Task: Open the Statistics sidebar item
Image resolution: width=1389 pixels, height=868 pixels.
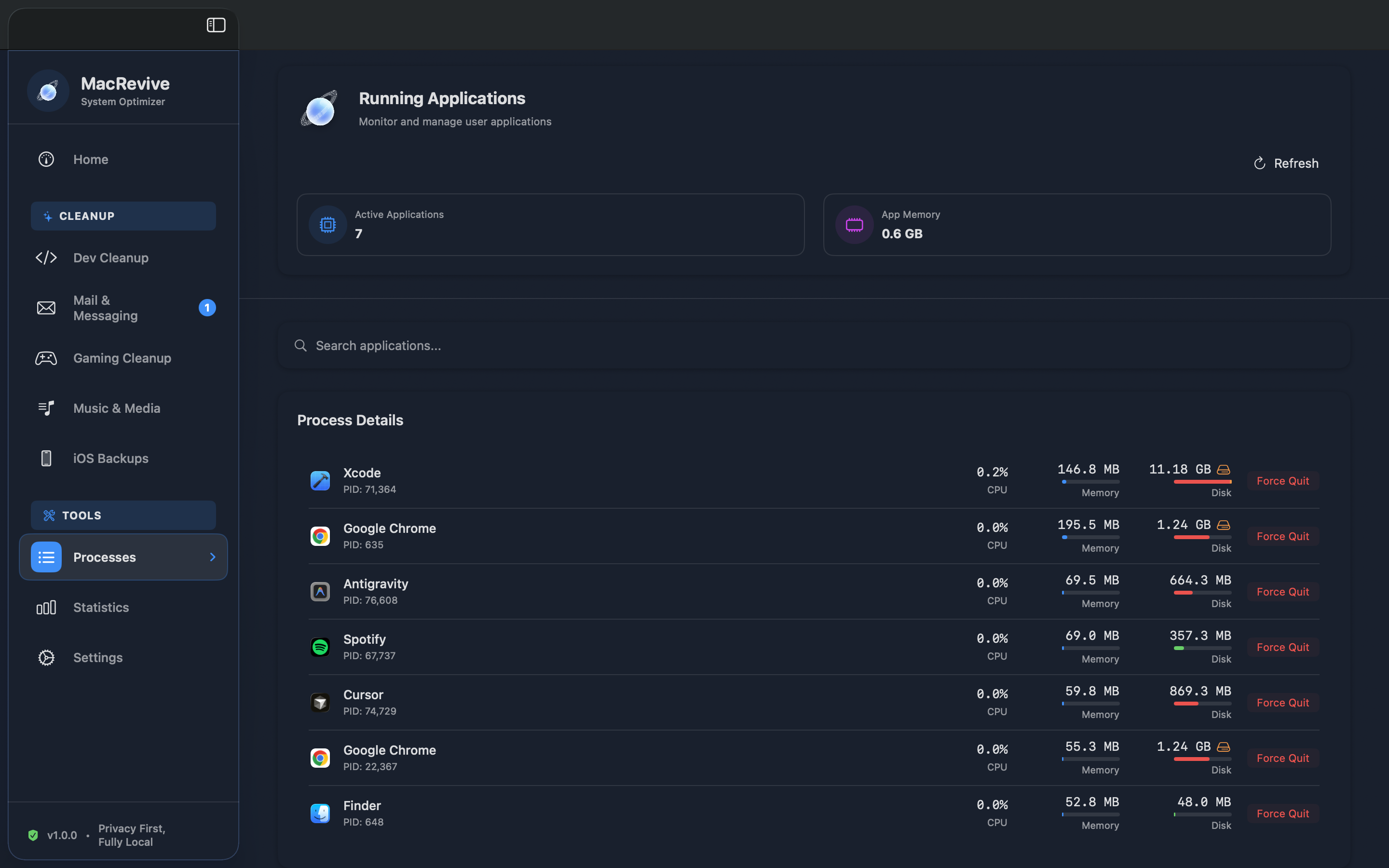Action: point(101,608)
